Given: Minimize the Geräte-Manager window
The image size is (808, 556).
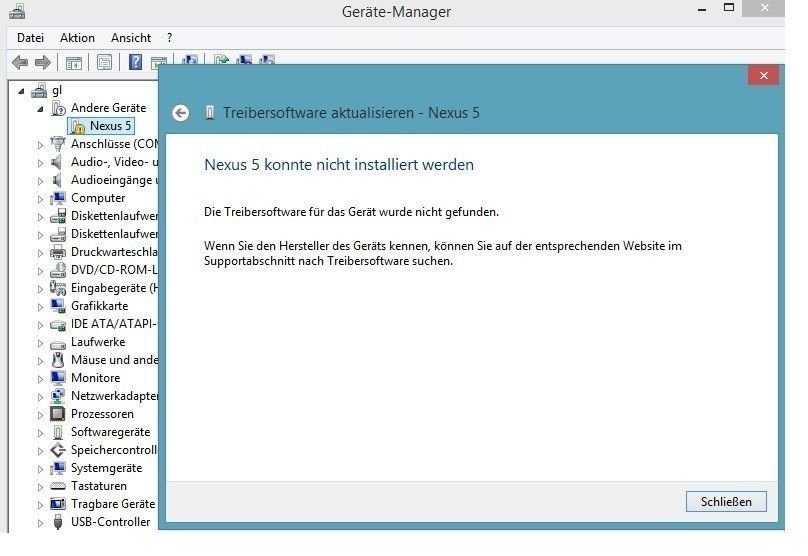Looking at the screenshot, I should (702, 9).
